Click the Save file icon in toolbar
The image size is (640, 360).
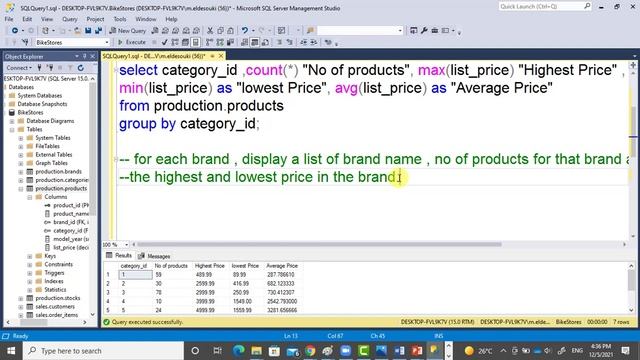tap(88, 31)
